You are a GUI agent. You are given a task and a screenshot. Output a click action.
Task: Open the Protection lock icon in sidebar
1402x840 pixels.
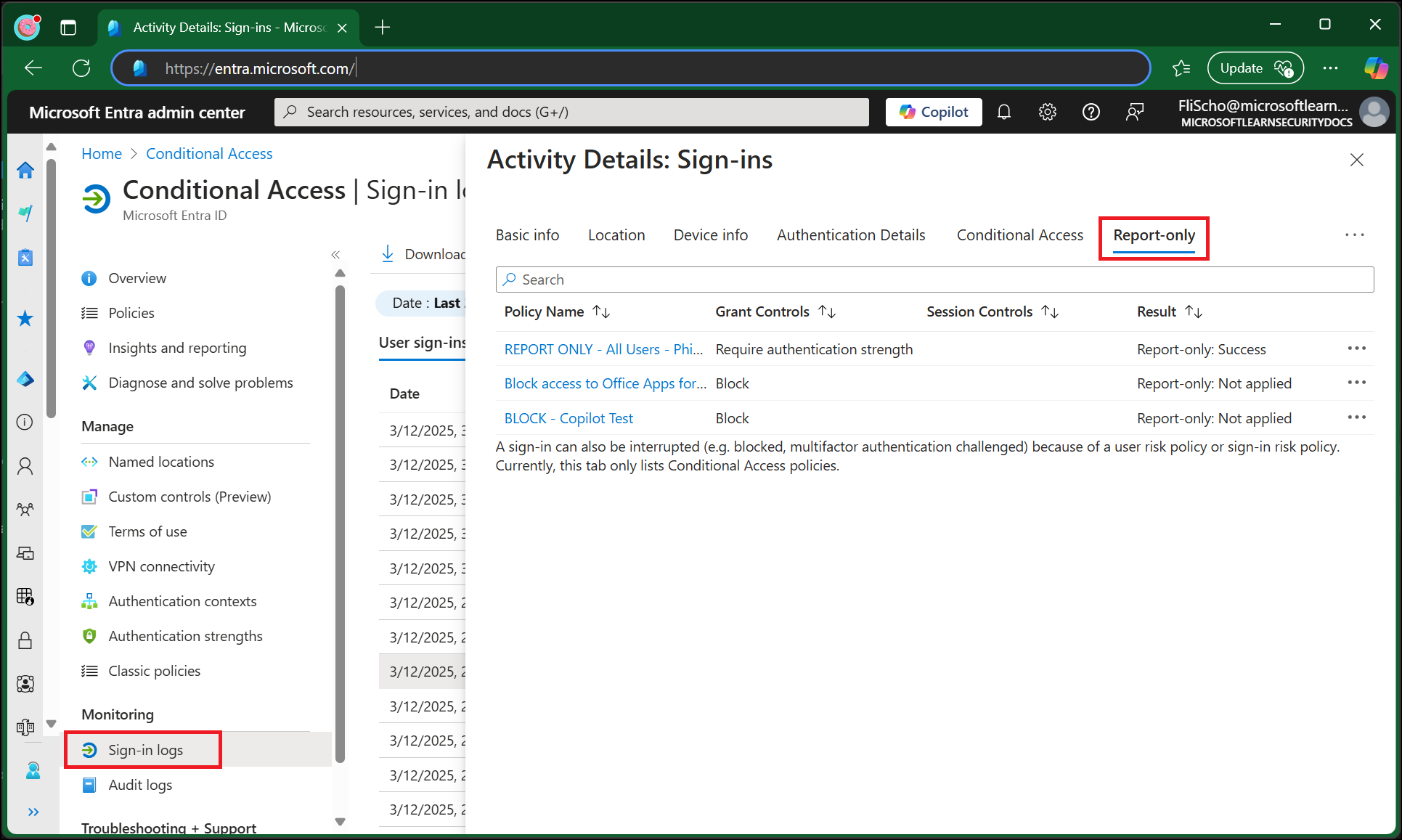click(x=25, y=640)
